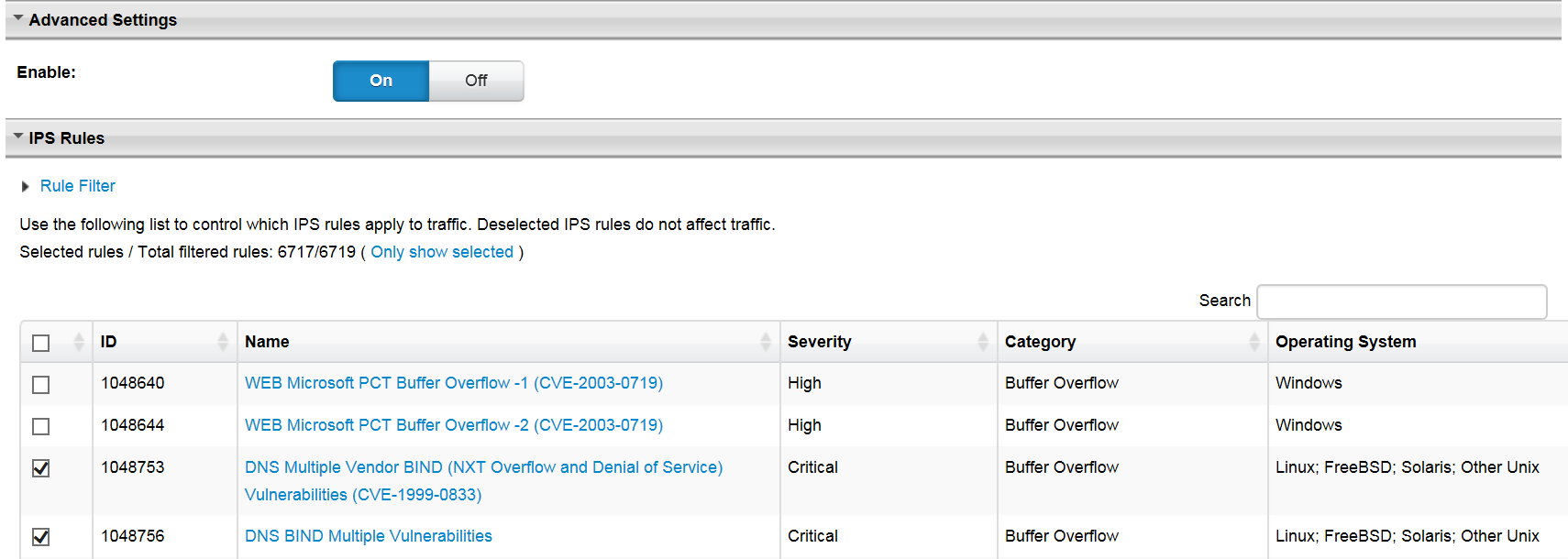Collapse the IPS Rules section
Image resolution: width=1568 pixels, height=559 pixels.
pos(18,137)
